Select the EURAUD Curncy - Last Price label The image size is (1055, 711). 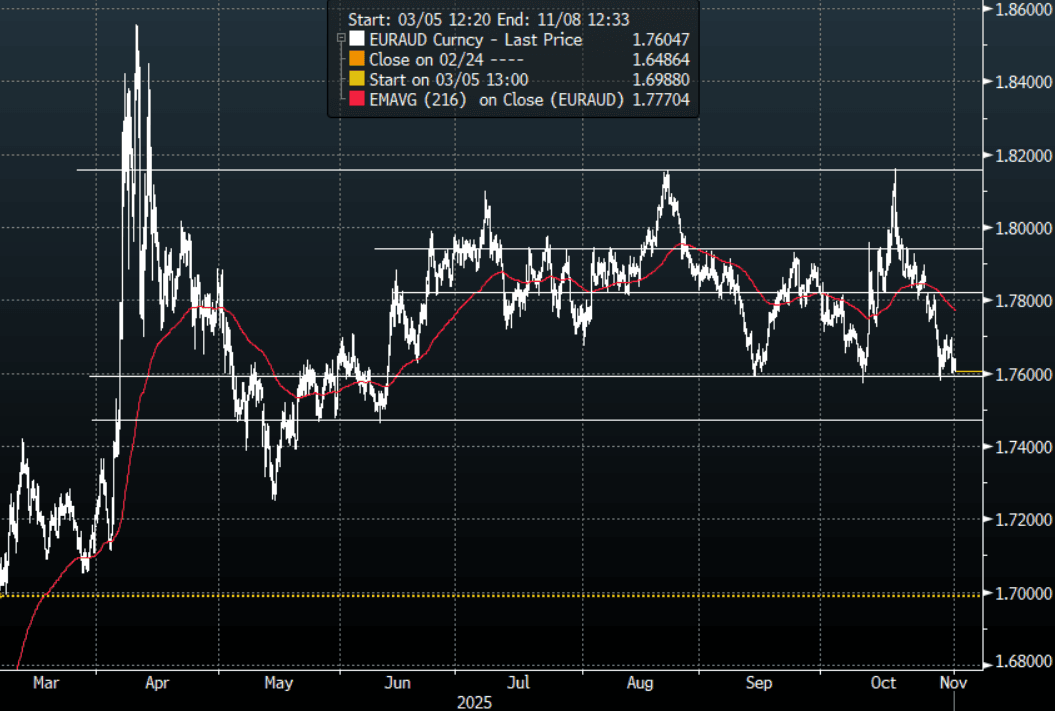click(x=476, y=40)
